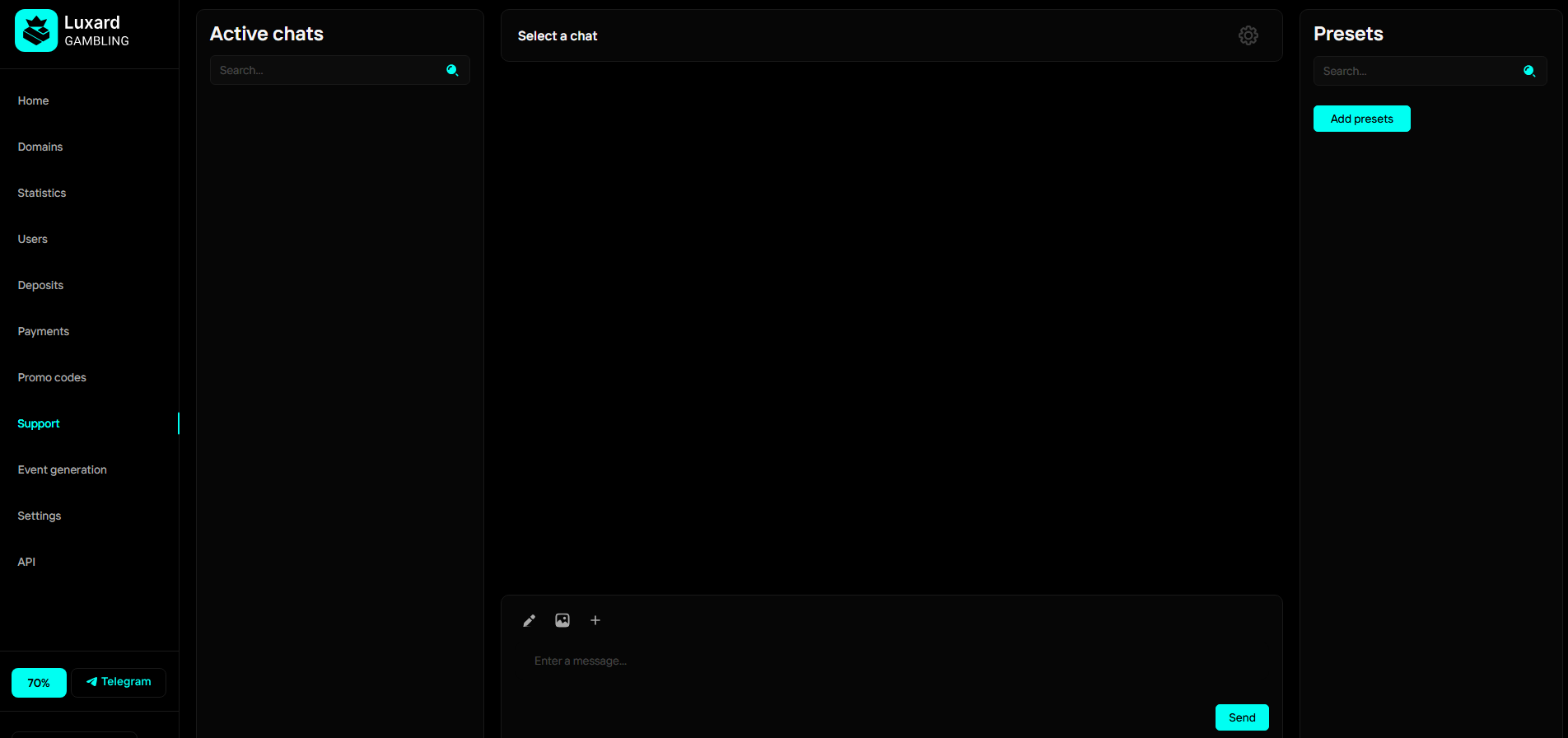Click the plus icon in message toolbar
The width and height of the screenshot is (1568, 738).
pyautogui.click(x=595, y=620)
